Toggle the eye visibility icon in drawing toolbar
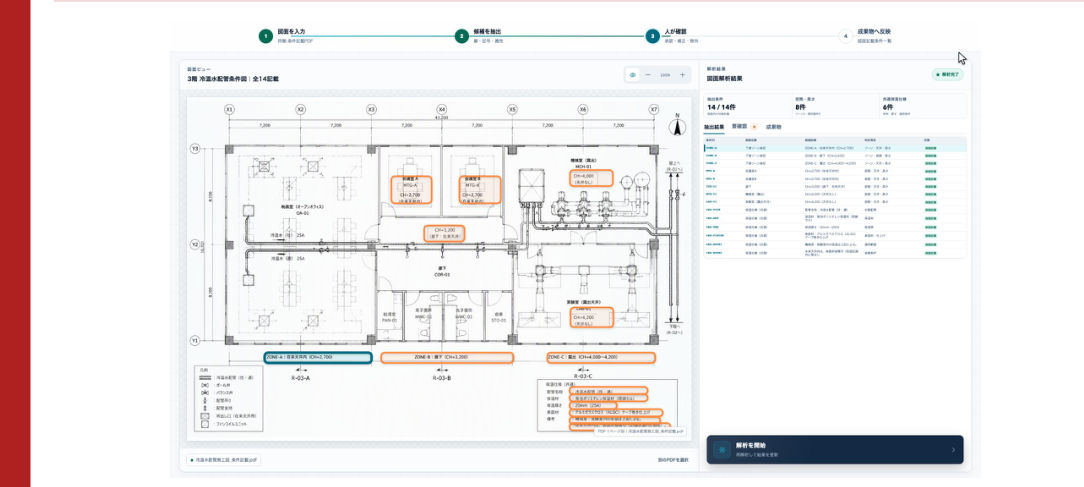This screenshot has width=1084, height=487. tap(633, 75)
